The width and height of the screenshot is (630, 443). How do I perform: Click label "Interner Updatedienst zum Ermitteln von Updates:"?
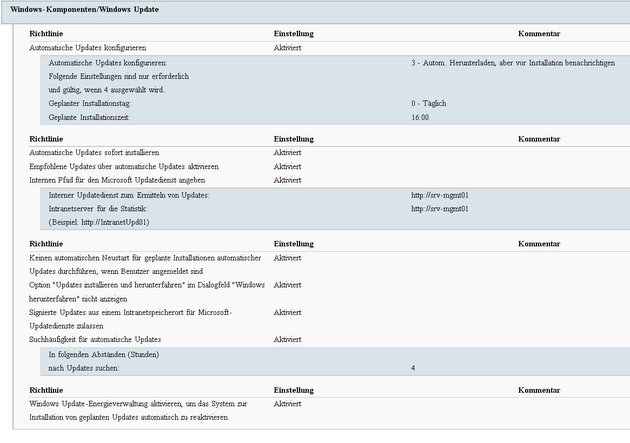point(129,196)
